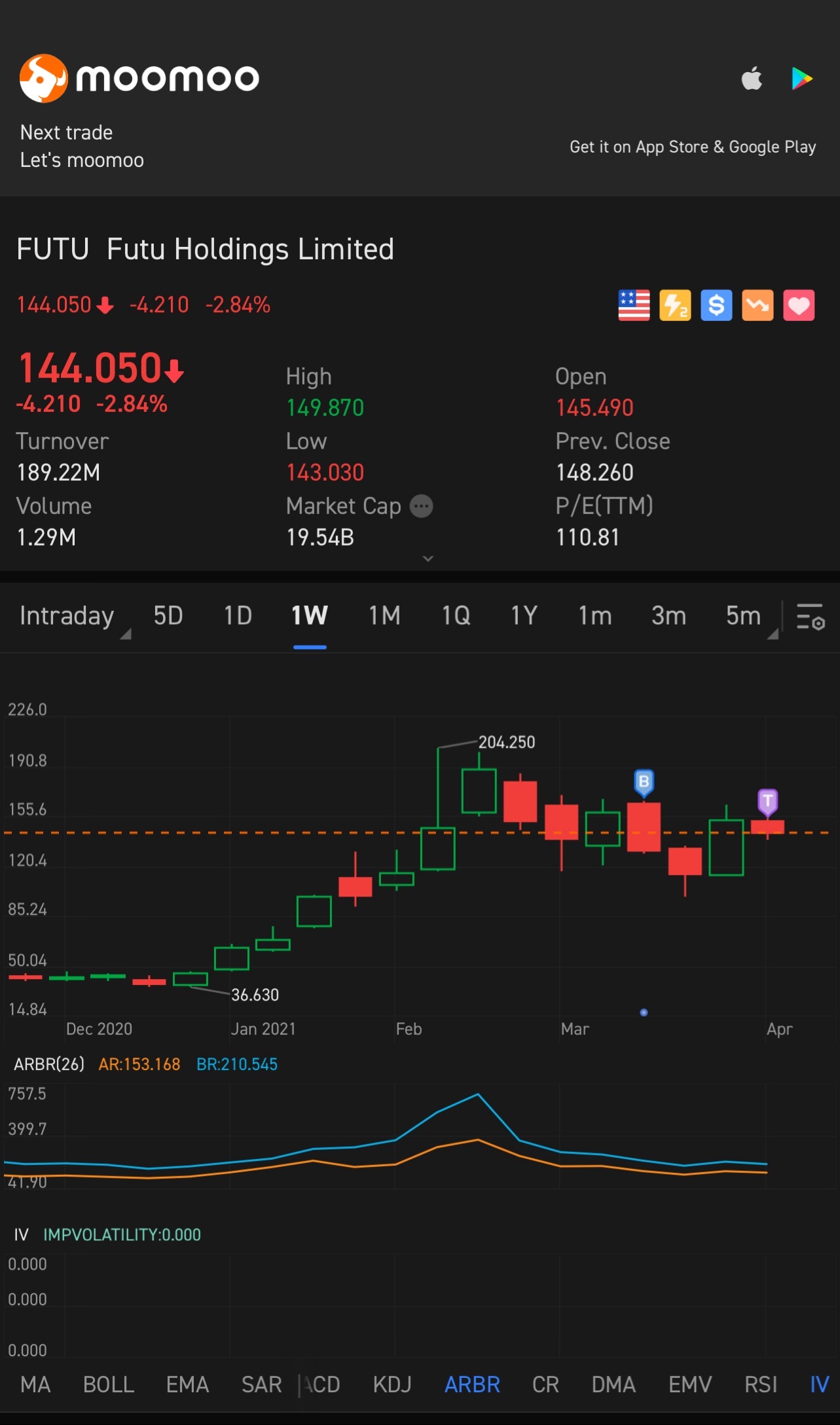This screenshot has width=840, height=1425.
Task: Tap the ARBR(26) indicator label
Action: point(49,1064)
